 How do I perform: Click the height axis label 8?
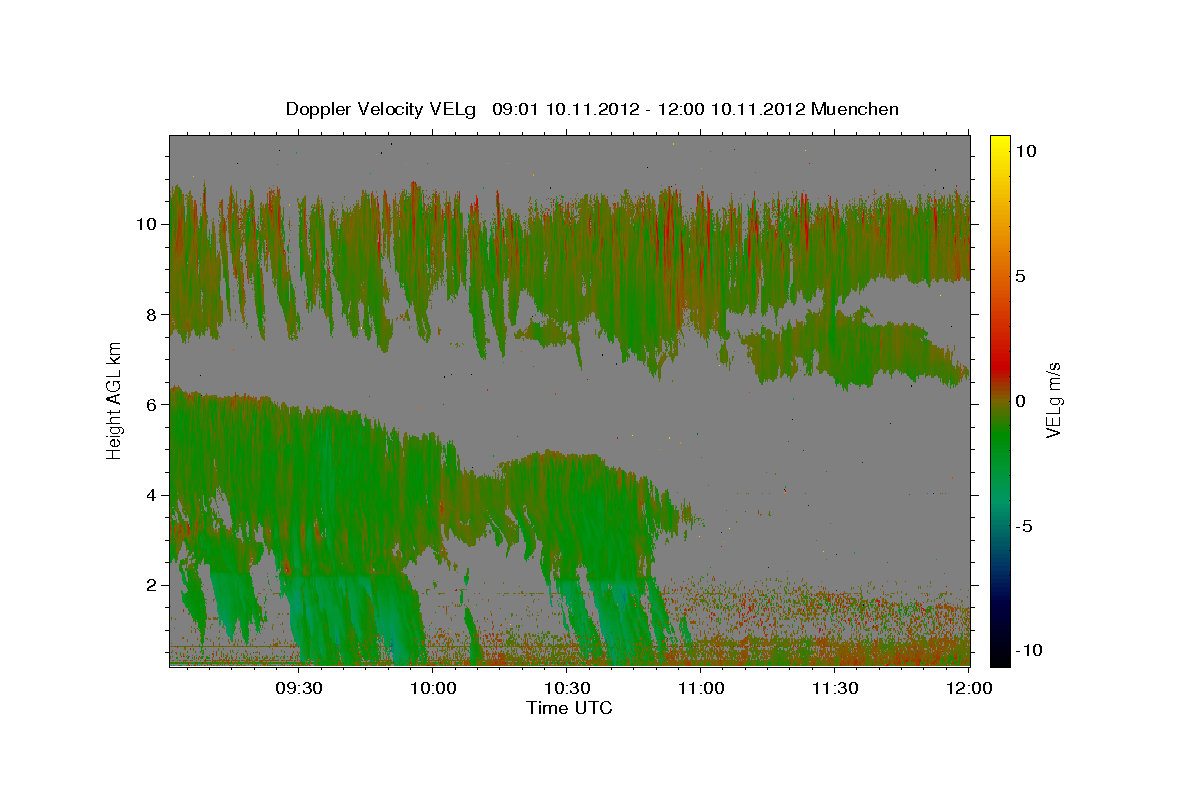(151, 314)
